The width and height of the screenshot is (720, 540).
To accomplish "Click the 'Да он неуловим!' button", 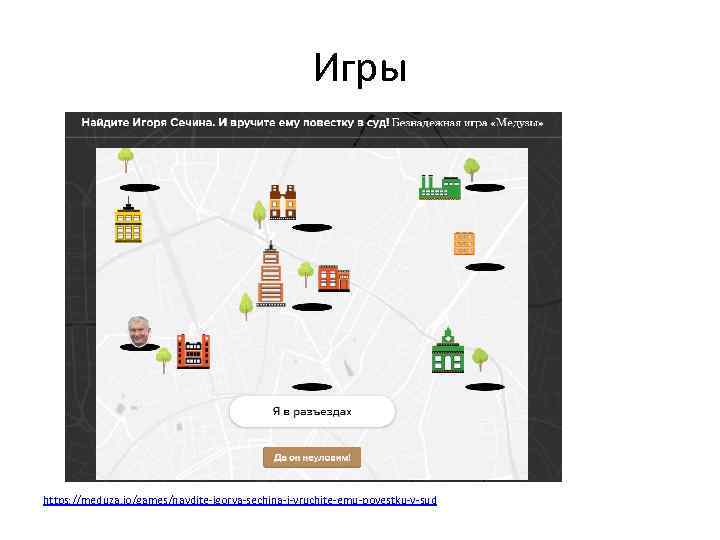I will (x=312, y=457).
